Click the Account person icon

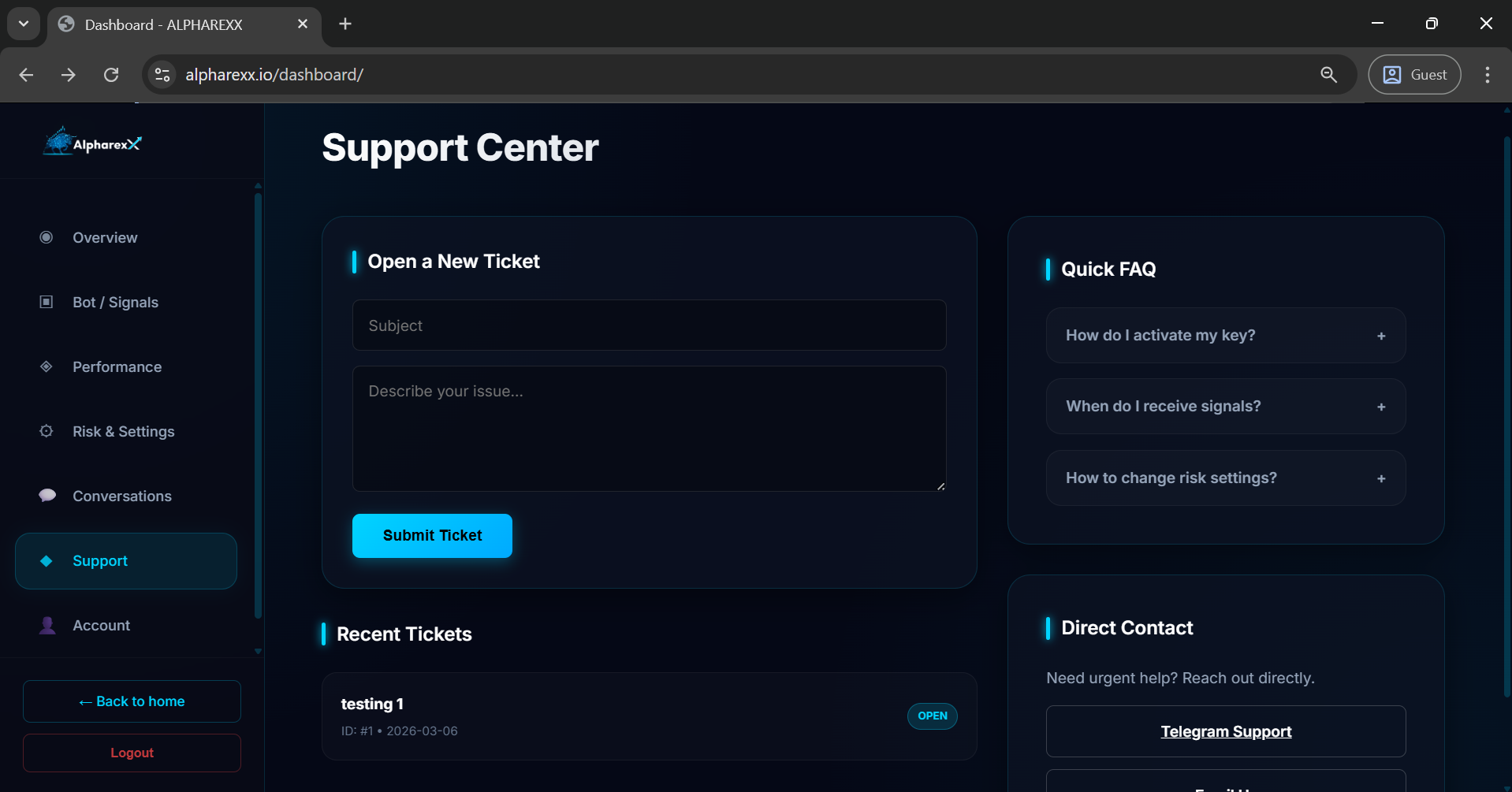(47, 625)
